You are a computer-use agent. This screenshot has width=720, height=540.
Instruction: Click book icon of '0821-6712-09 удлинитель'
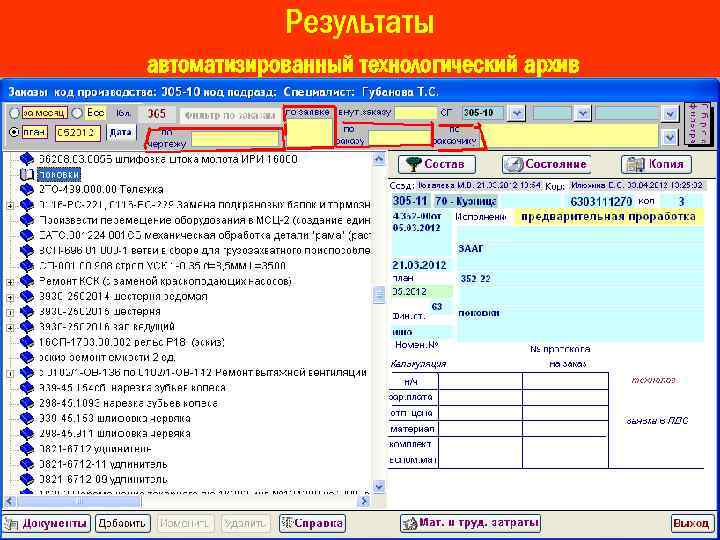(x=27, y=479)
